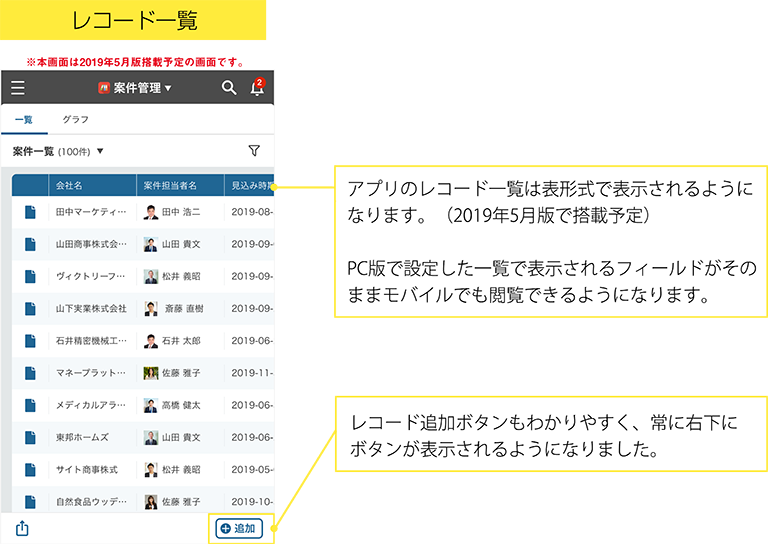This screenshot has width=768, height=544.
Task: Expand the 案件一覧 (100件) view selector
Action: [58, 151]
